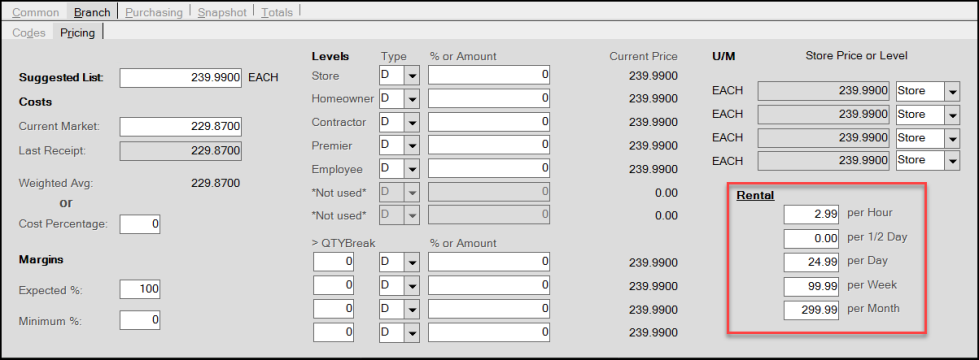979x360 pixels.
Task: Click the Cost Percentage field
Action: [x=140, y=224]
